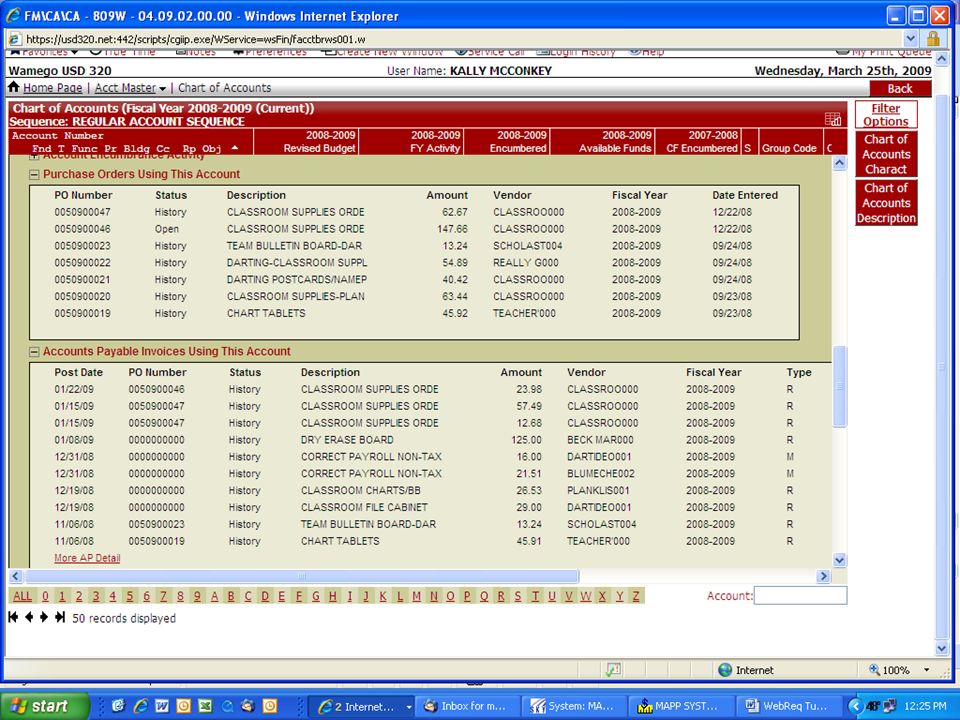Open Filter Options

pos(886,114)
